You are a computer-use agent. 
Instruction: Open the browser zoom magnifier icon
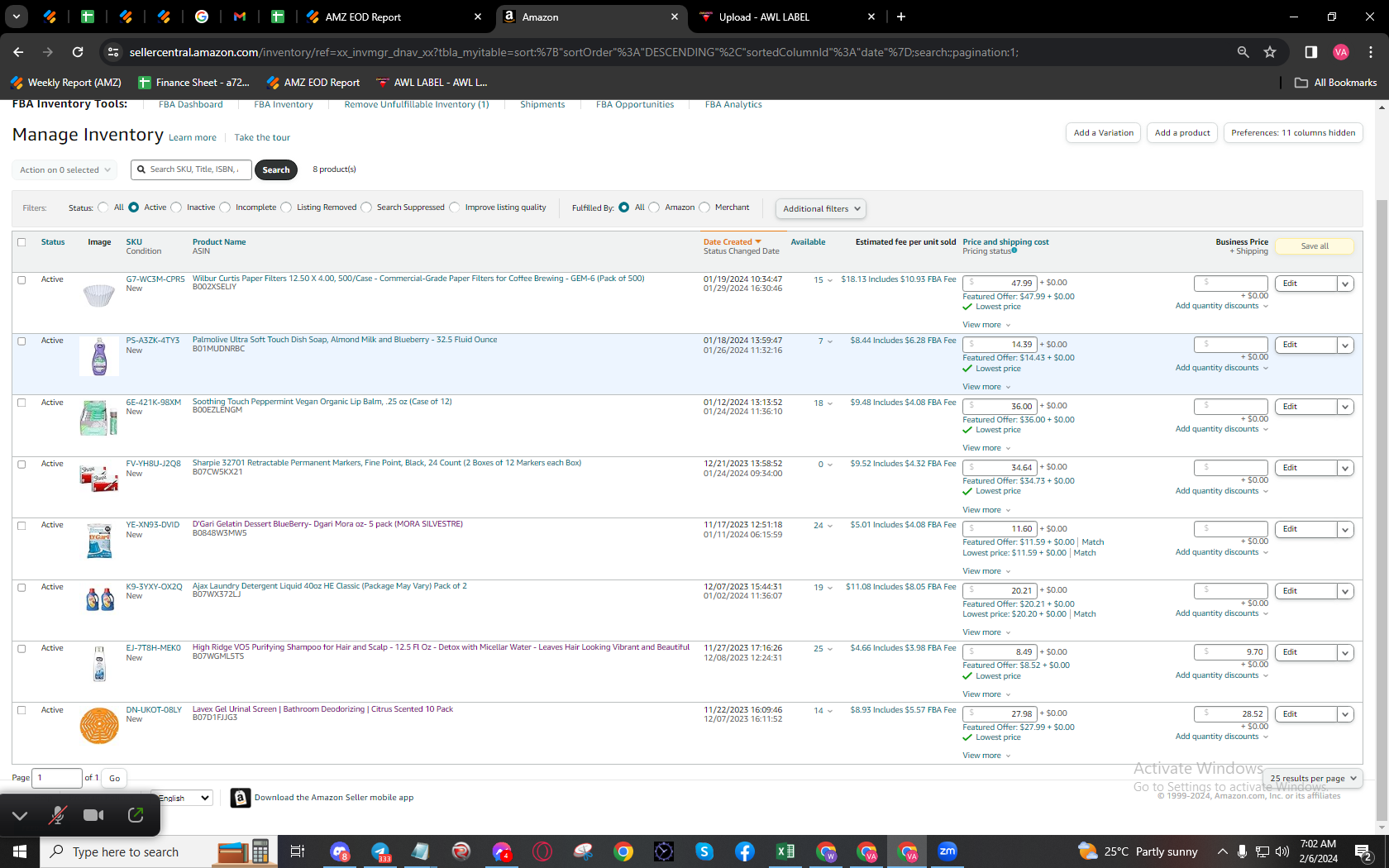pyautogui.click(x=1243, y=52)
